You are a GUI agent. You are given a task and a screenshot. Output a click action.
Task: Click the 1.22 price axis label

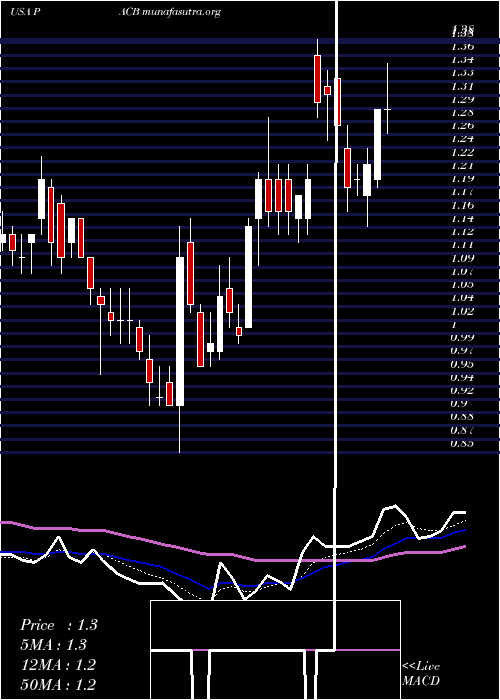click(462, 152)
